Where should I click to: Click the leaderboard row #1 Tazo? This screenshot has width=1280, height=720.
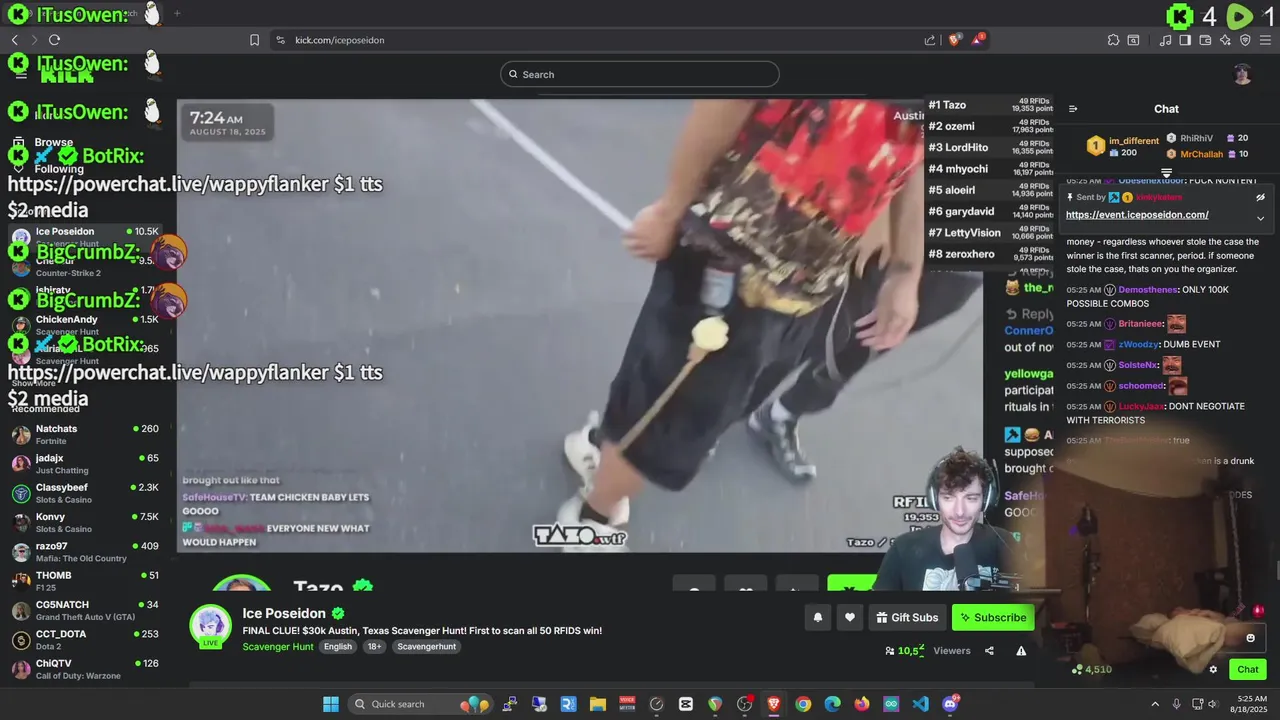(990, 105)
